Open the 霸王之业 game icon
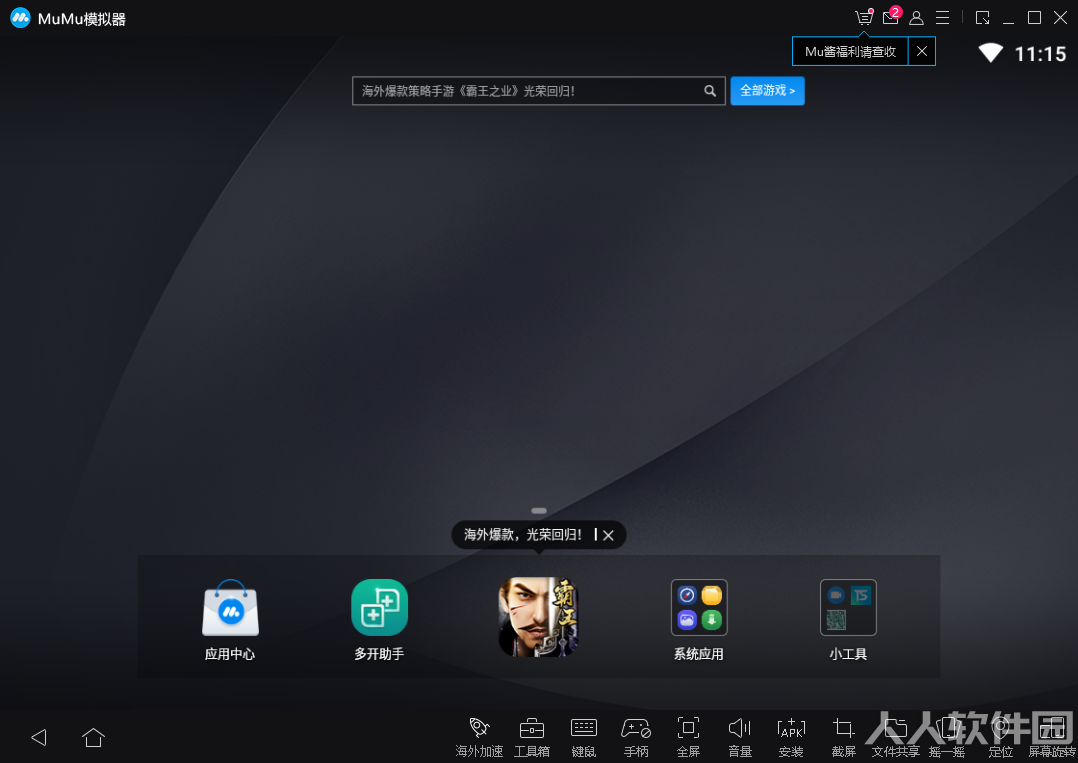The width and height of the screenshot is (1078, 763). (538, 617)
